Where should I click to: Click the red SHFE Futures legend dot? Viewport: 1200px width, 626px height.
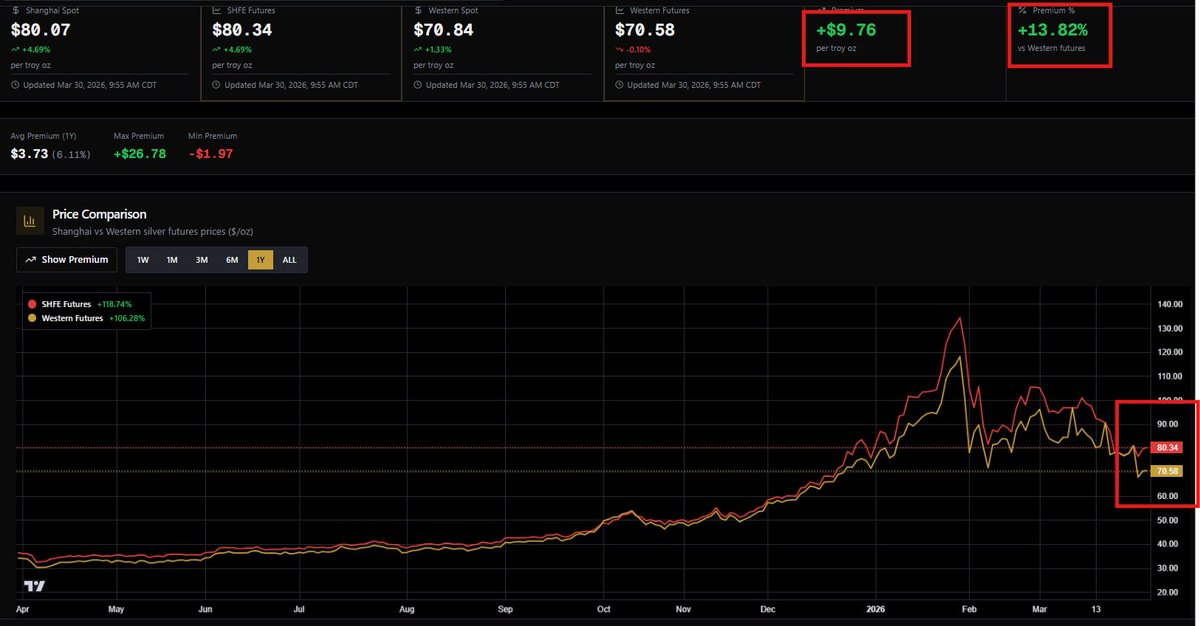33,303
